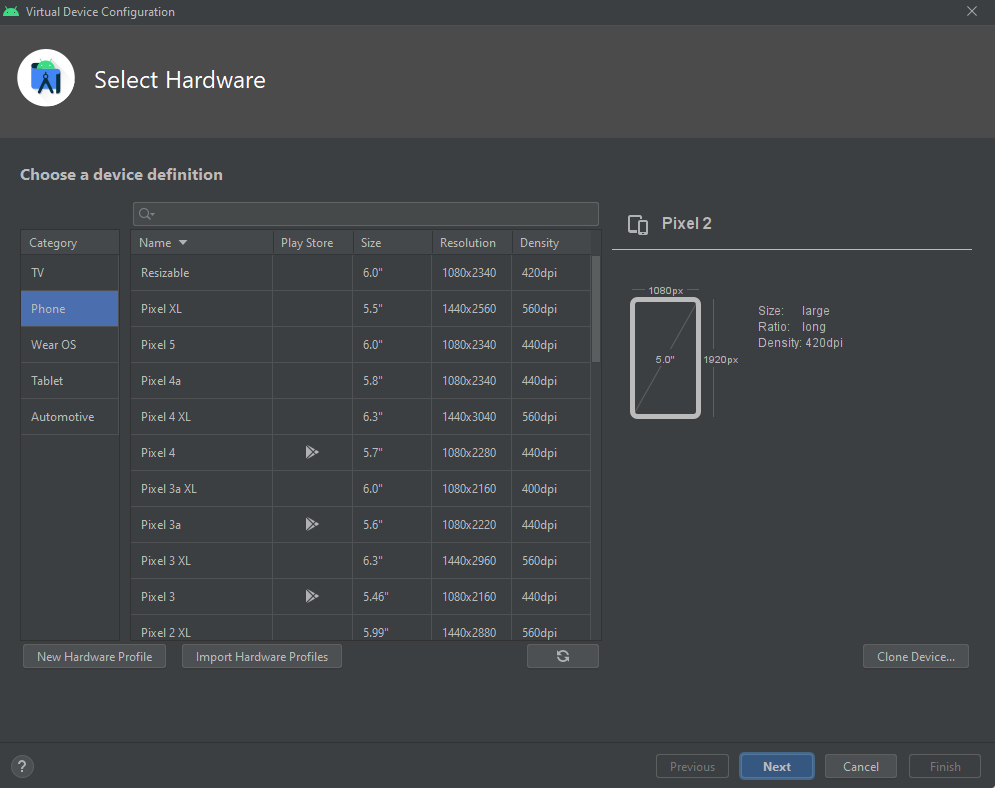Click the device preview icon beside Pixel 2
The width and height of the screenshot is (995, 788).
click(x=638, y=224)
